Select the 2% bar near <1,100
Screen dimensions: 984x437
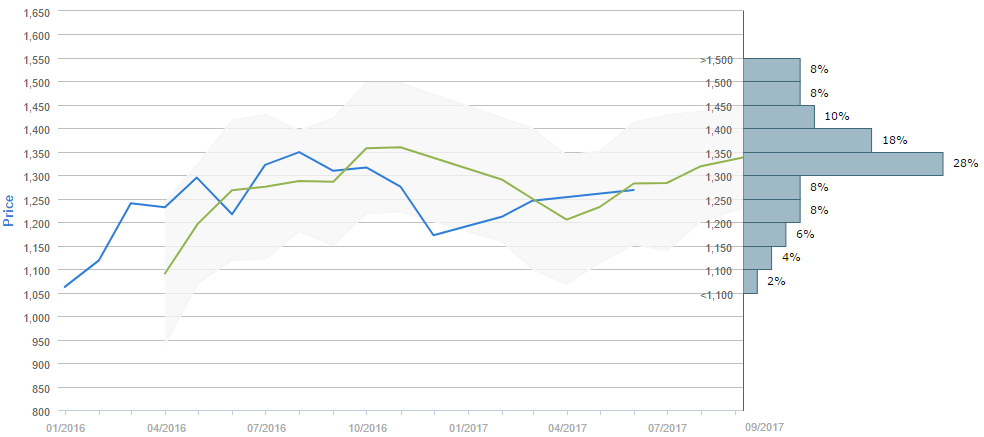pyautogui.click(x=751, y=281)
